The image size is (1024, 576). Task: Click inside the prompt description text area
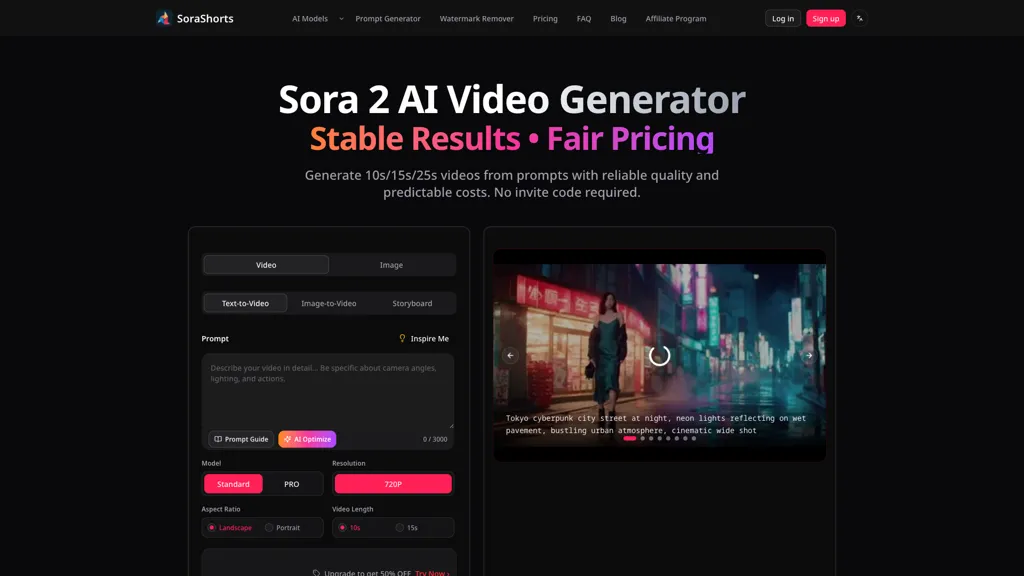point(328,390)
